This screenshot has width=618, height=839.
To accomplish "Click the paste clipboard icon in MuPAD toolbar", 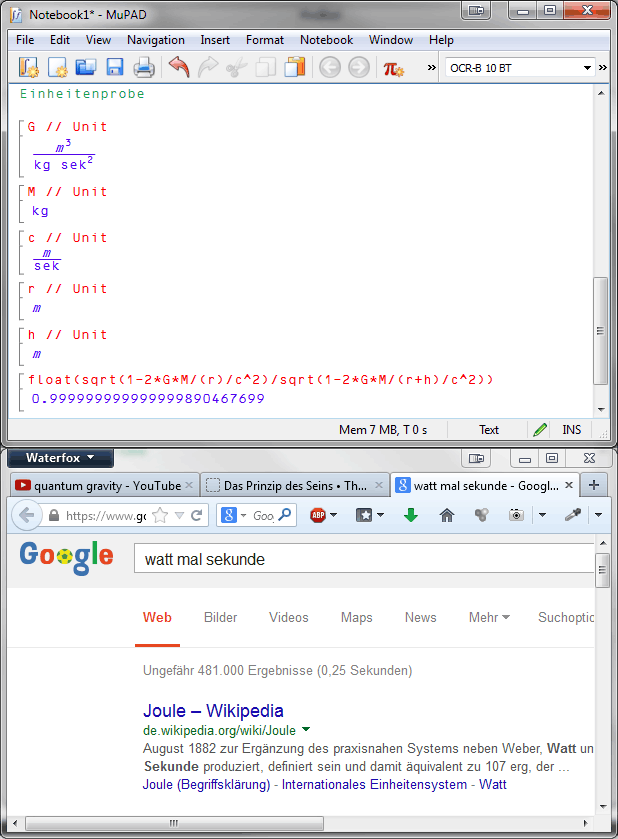I will coord(294,68).
